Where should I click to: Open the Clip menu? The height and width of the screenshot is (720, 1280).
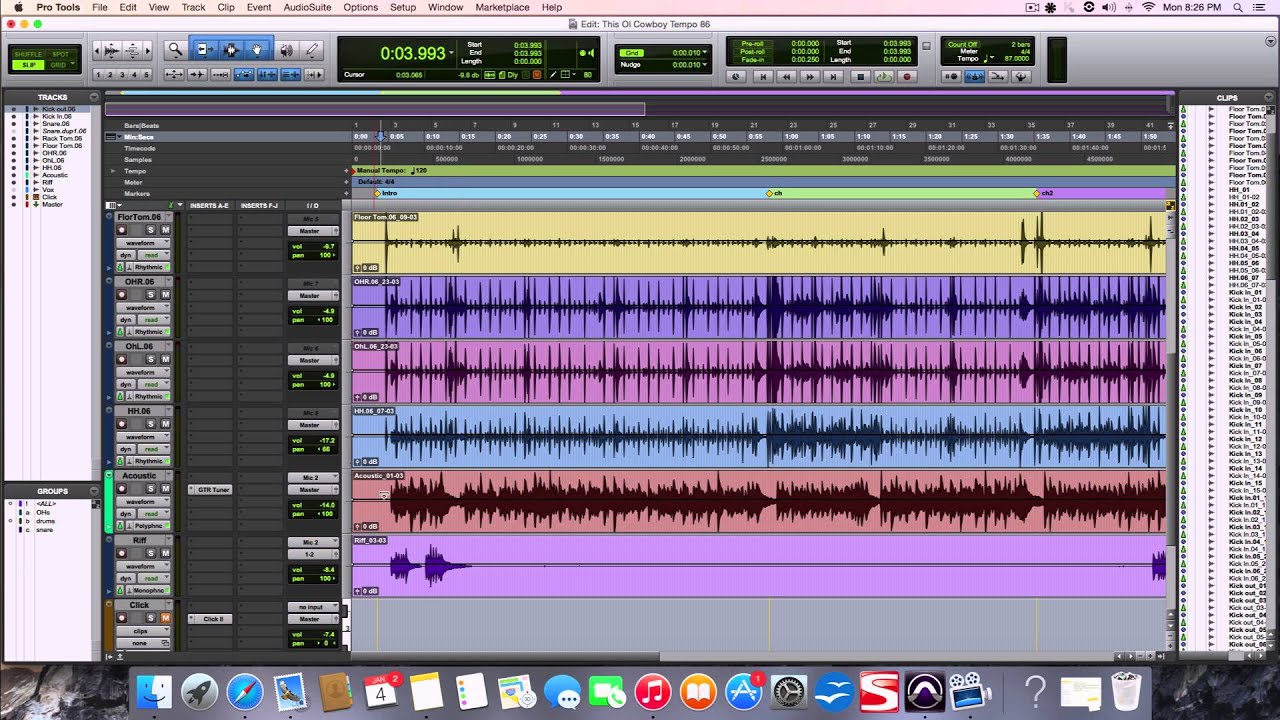[226, 7]
